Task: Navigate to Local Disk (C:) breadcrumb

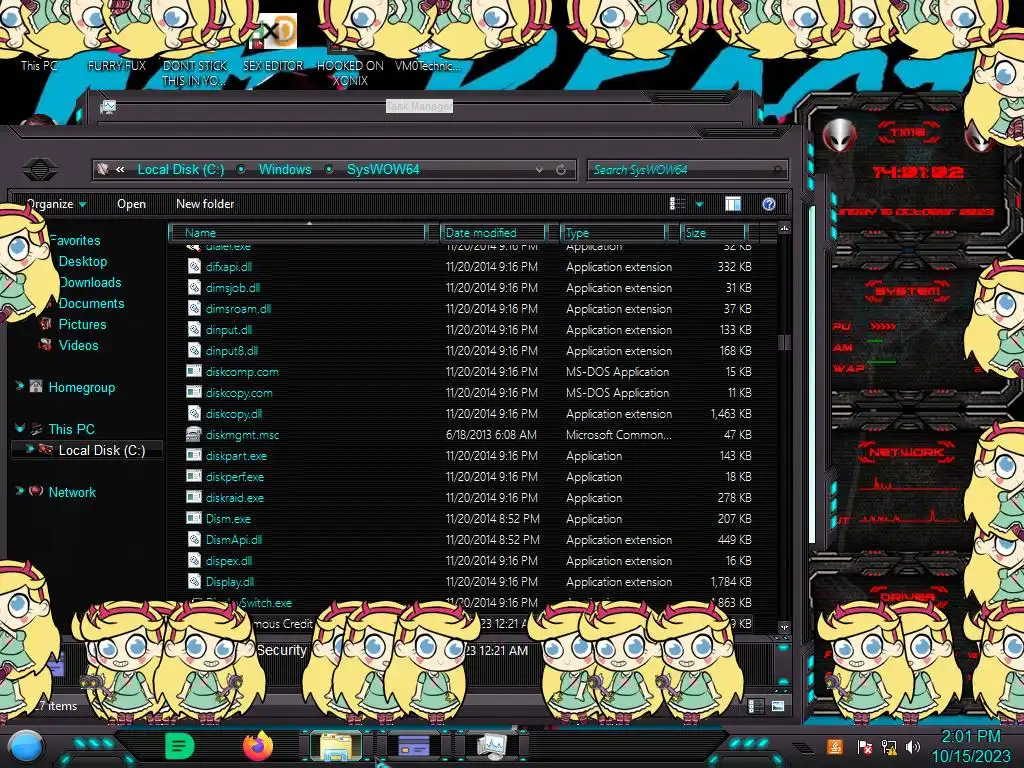Action: 181,169
